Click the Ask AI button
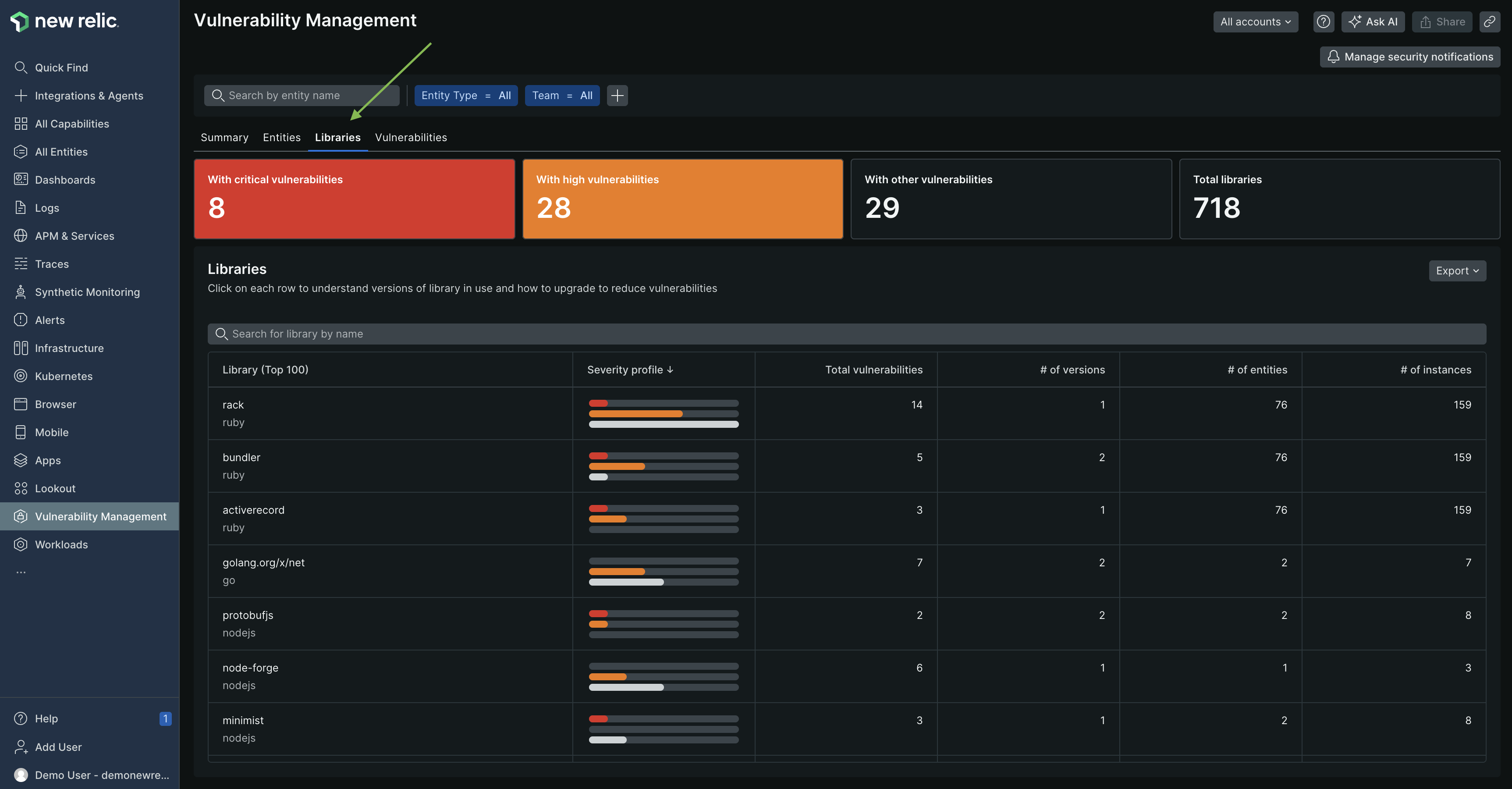 click(1372, 22)
